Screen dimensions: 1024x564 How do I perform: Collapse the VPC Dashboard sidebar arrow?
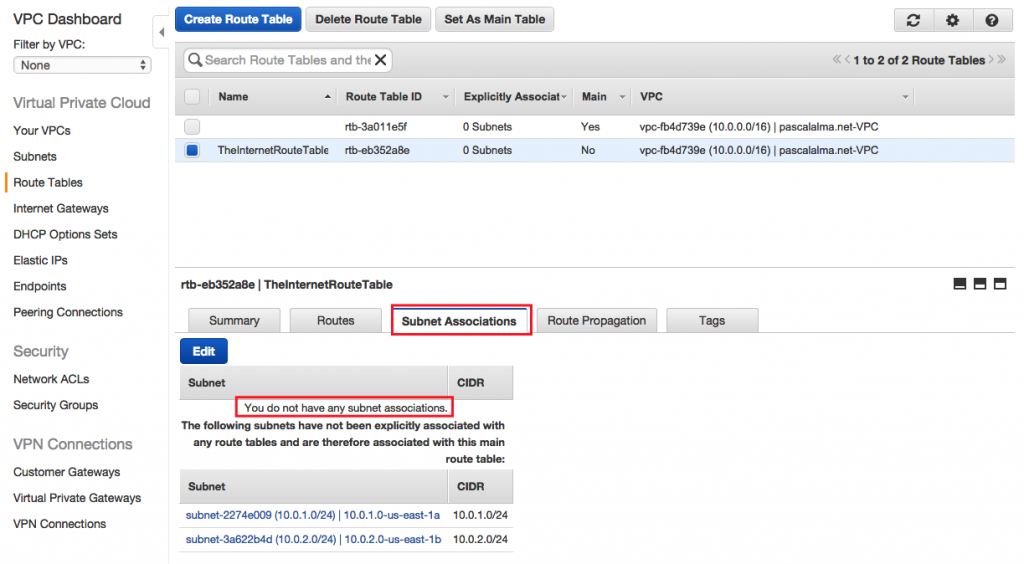(x=161, y=33)
